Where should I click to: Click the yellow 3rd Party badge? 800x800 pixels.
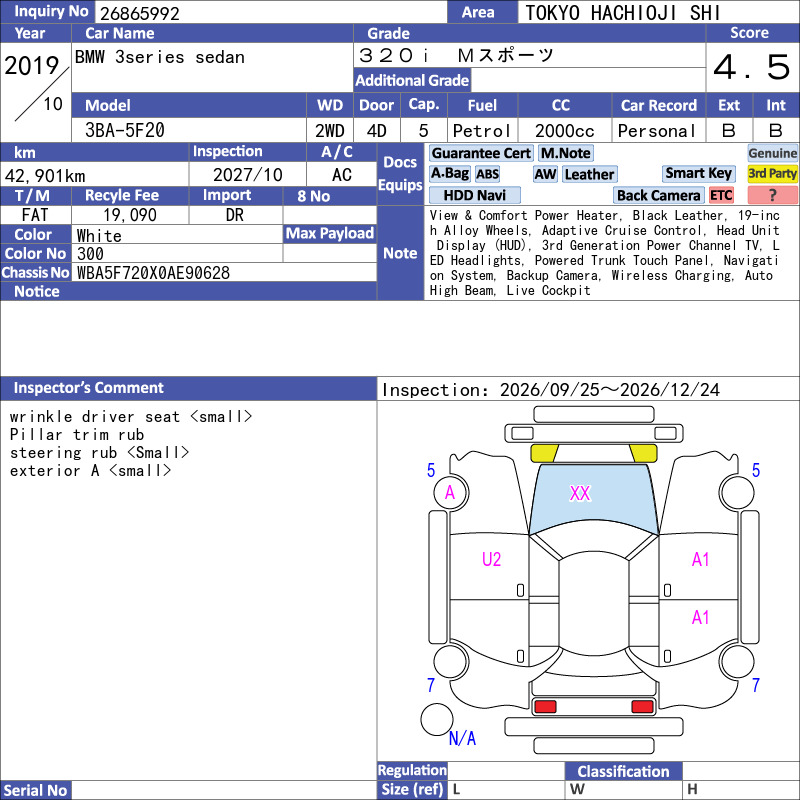pos(772,174)
